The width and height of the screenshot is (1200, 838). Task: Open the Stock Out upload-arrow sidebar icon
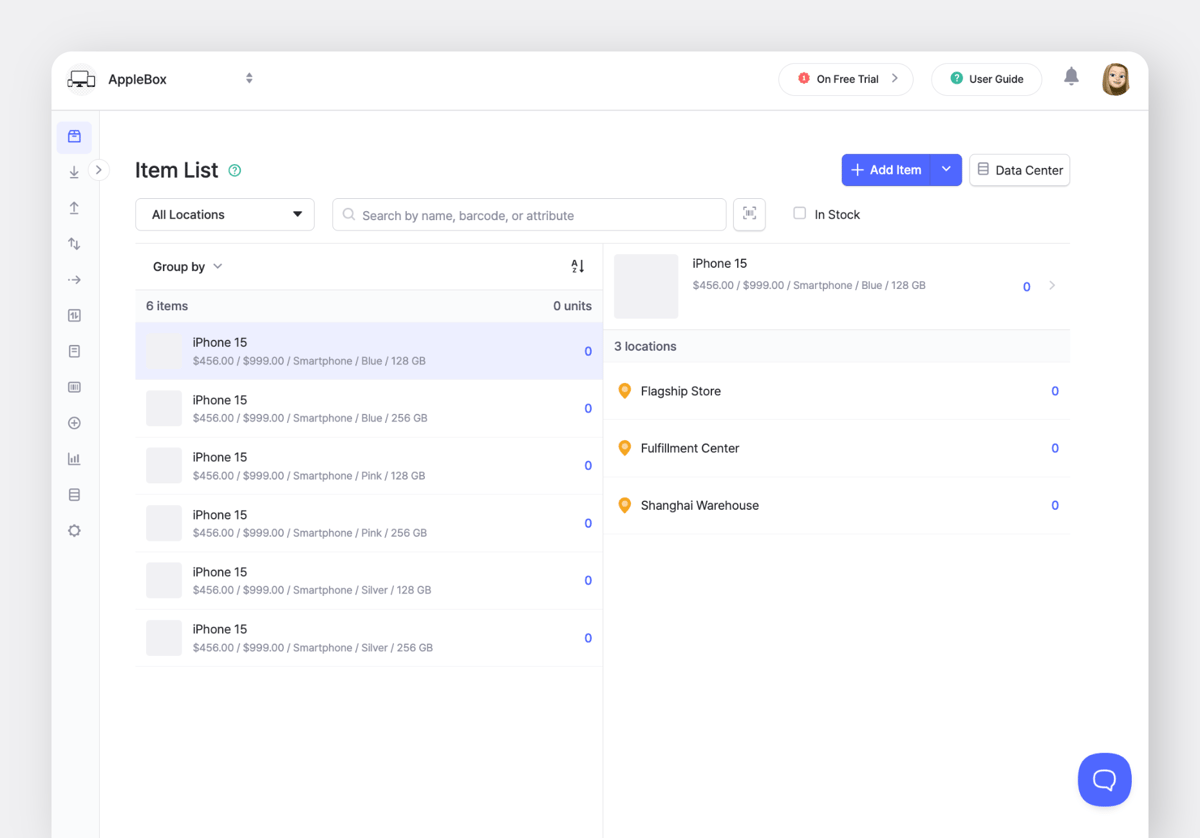tap(74, 208)
